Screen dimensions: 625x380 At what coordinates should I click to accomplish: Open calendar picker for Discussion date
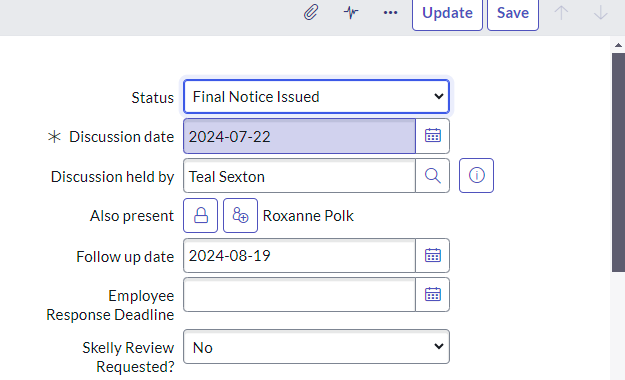(432, 136)
